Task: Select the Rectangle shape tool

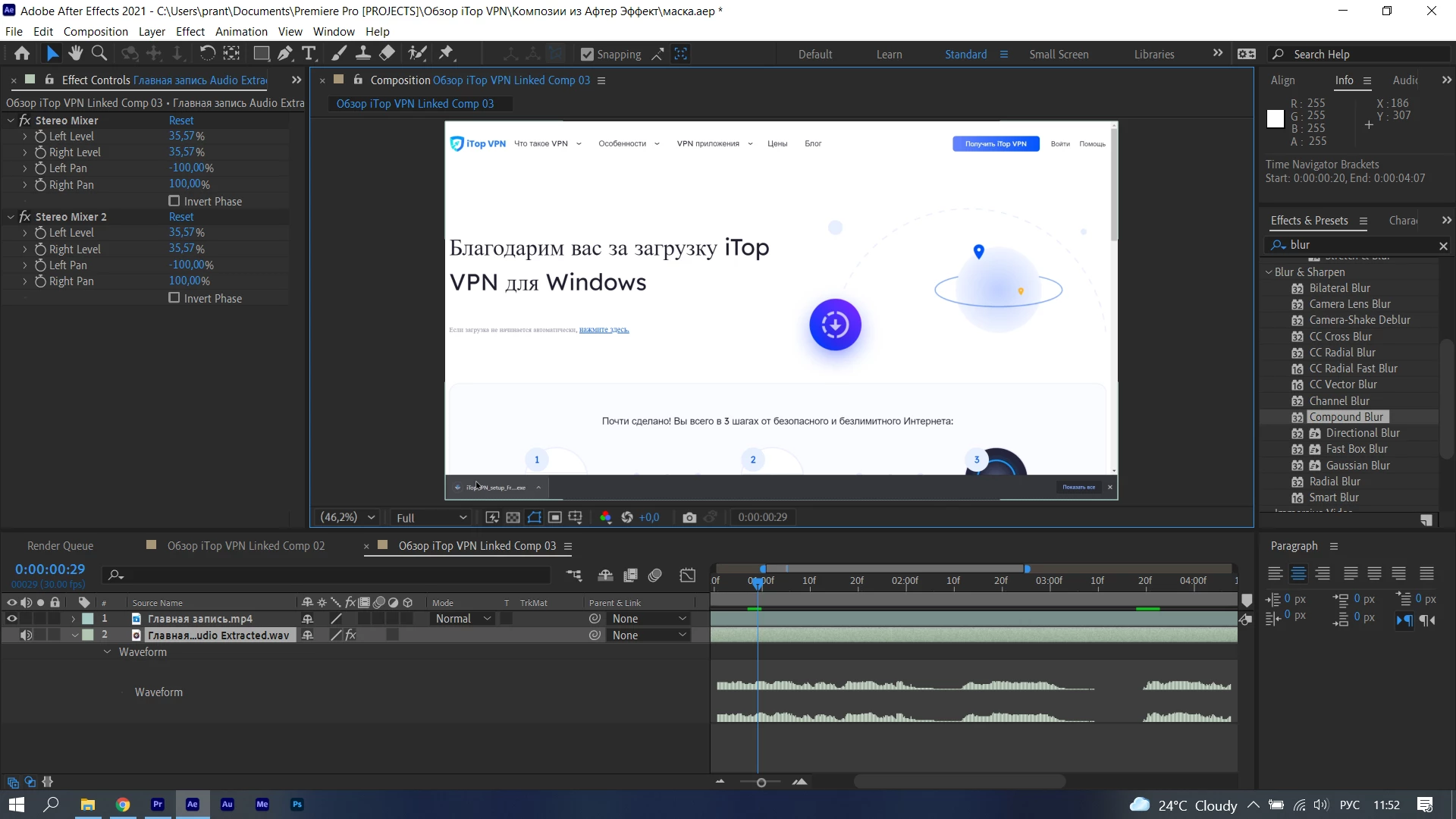Action: click(261, 54)
